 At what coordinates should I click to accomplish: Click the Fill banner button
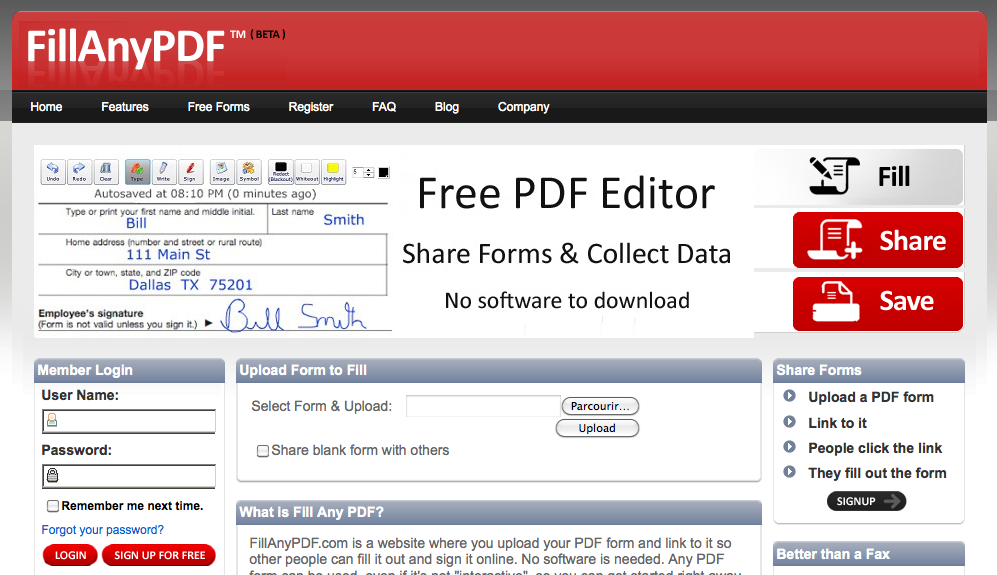[858, 177]
